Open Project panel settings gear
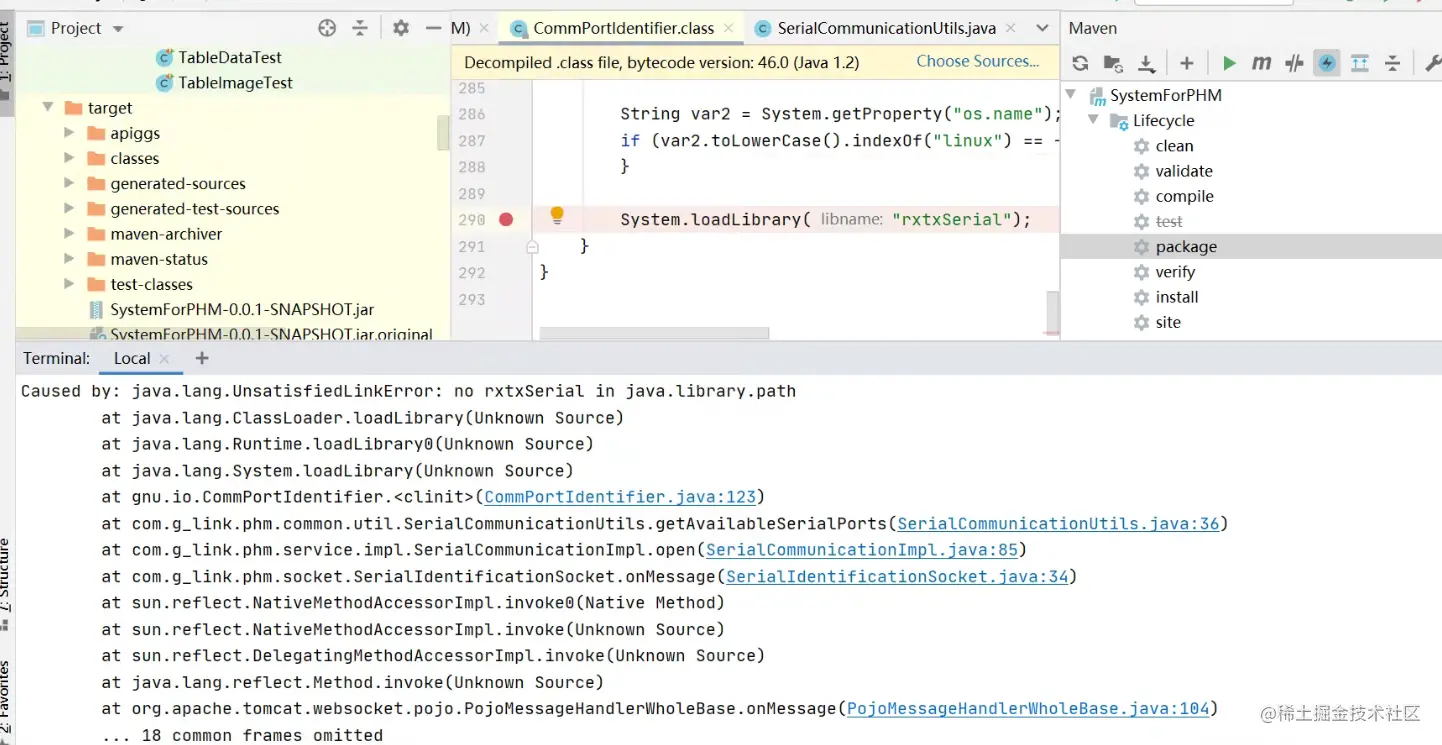Image resolution: width=1442 pixels, height=745 pixels. click(401, 28)
